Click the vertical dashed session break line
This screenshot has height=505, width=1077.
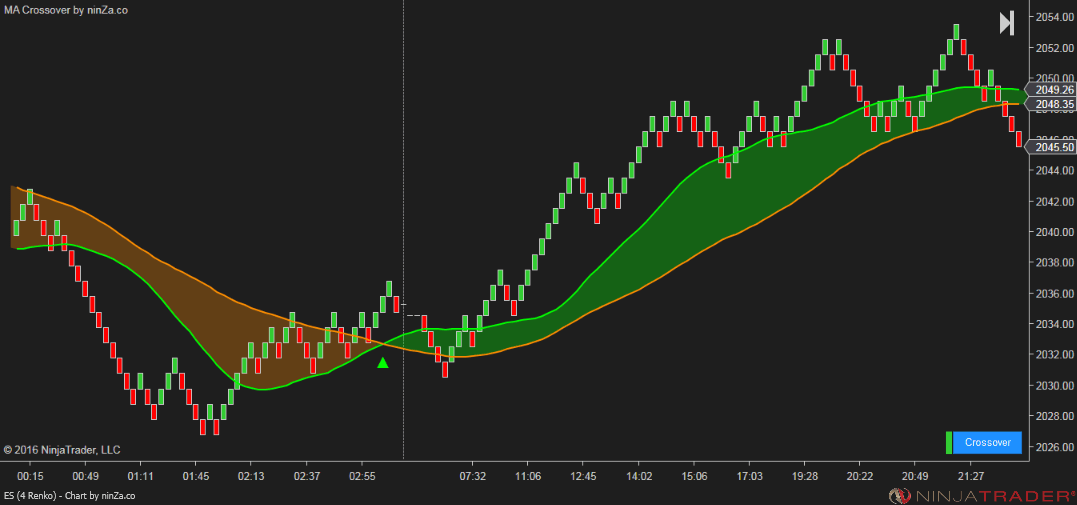403,230
